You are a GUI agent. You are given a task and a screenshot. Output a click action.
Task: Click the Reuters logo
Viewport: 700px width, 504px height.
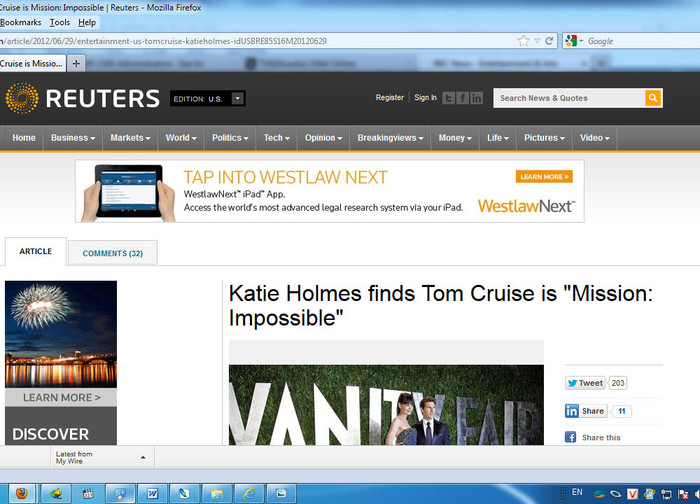pyautogui.click(x=83, y=98)
